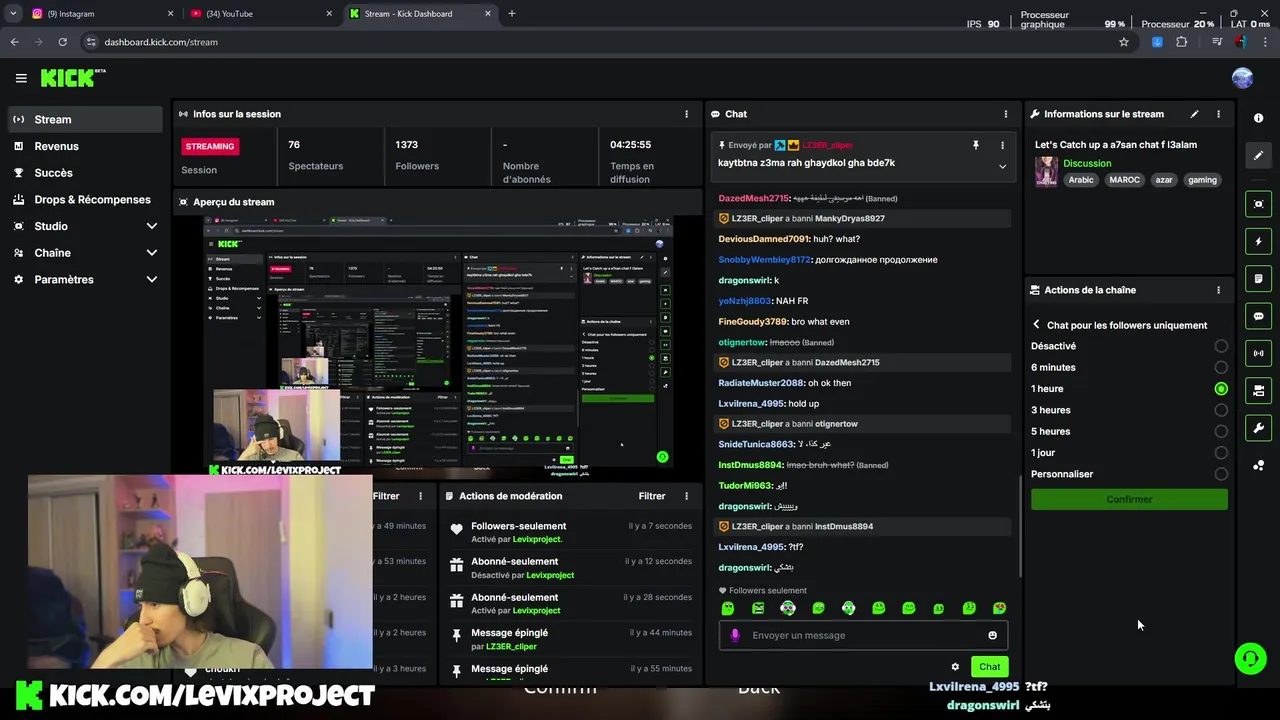Open channel actions three-dot menu
The height and width of the screenshot is (720, 1280).
[1218, 290]
